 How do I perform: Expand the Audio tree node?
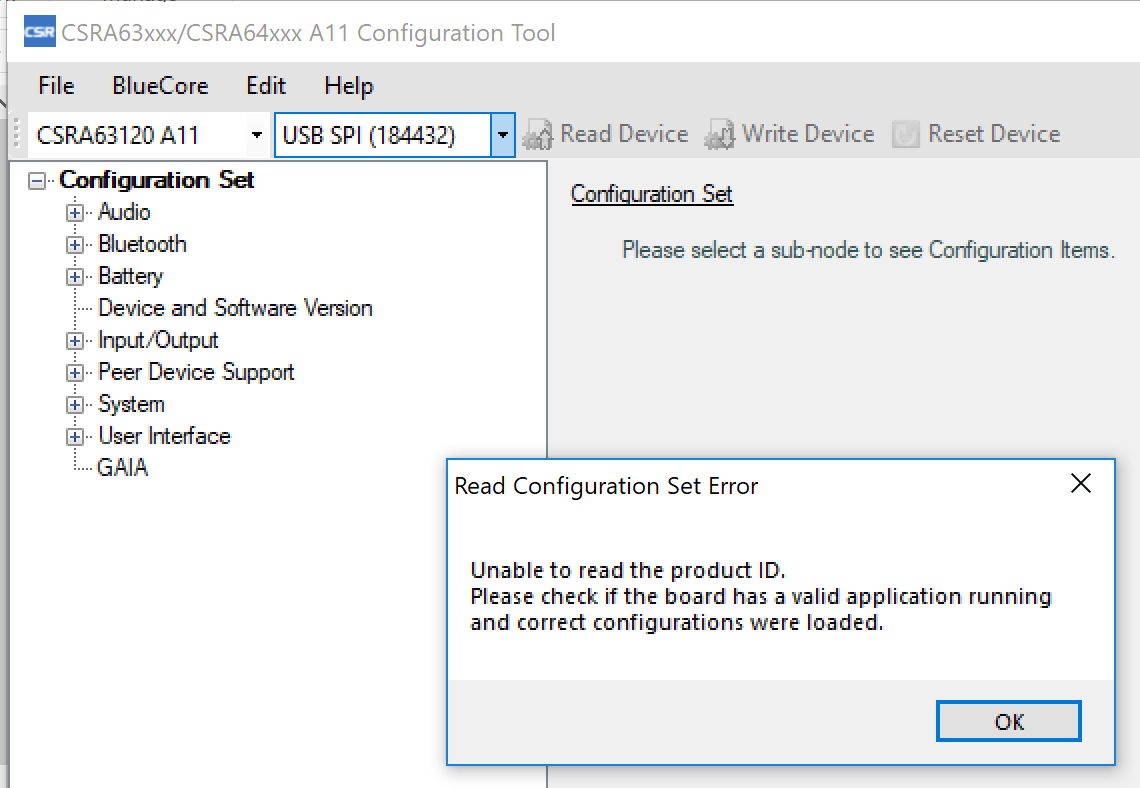click(74, 213)
